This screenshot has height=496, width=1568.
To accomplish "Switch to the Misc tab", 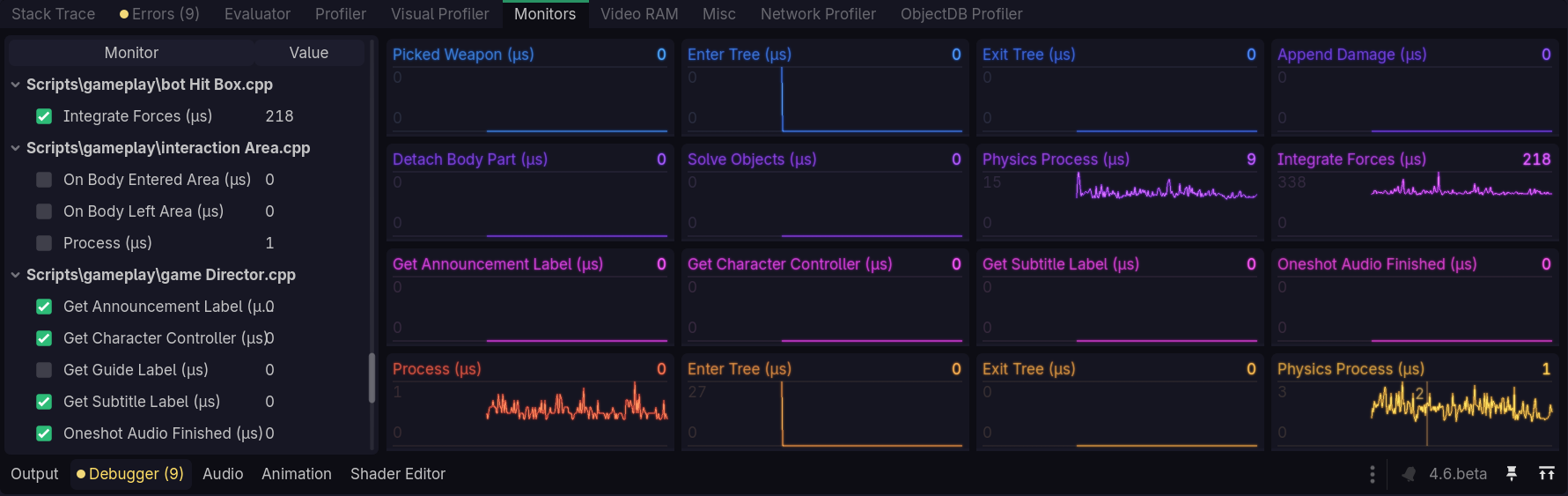I will point(719,14).
